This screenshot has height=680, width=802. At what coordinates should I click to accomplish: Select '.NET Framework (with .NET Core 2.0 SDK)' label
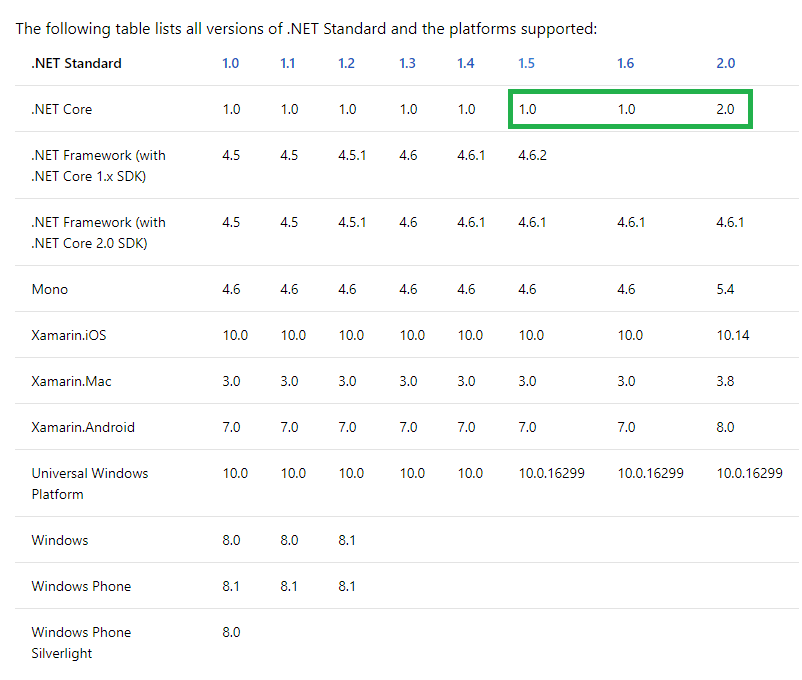click(x=99, y=233)
